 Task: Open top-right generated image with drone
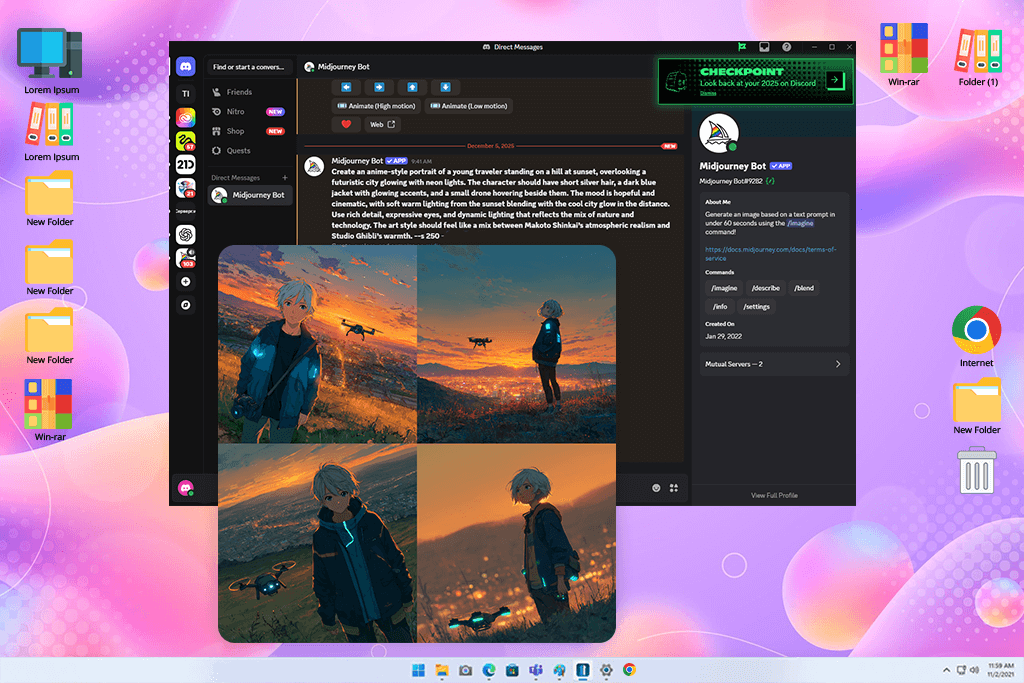pyautogui.click(x=517, y=344)
